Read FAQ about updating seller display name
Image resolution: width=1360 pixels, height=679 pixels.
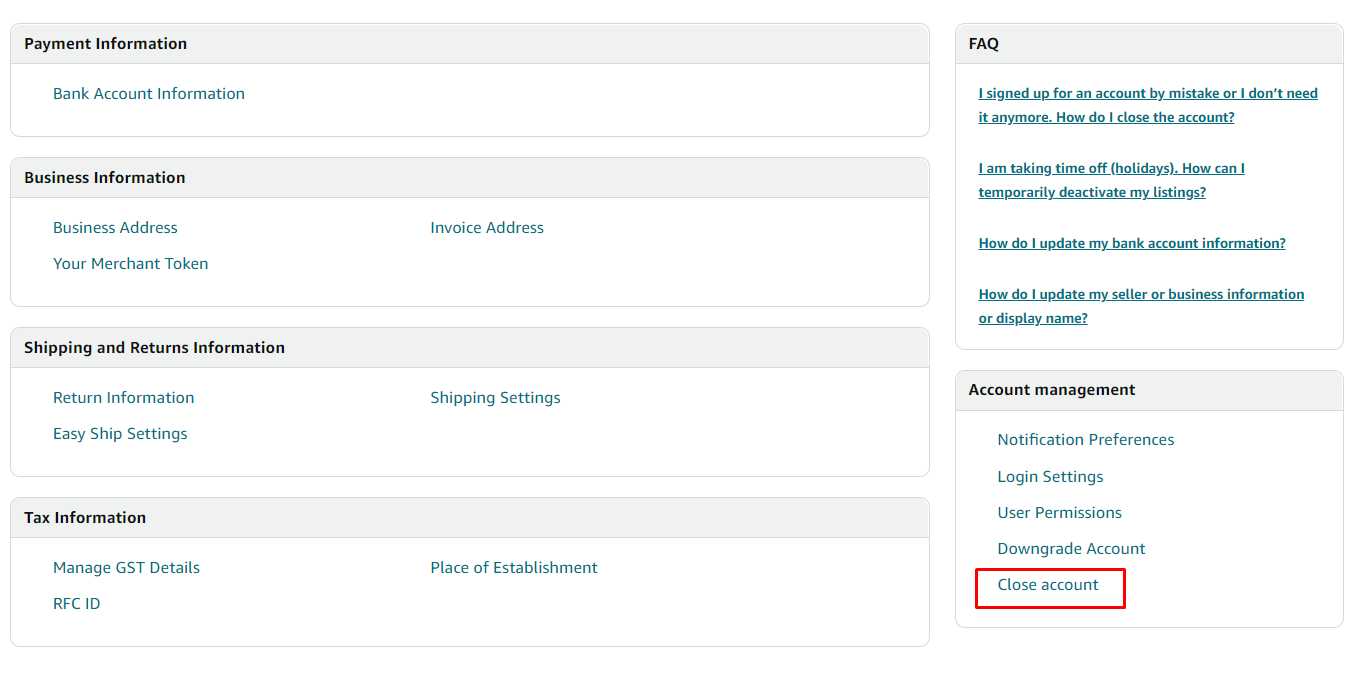pyautogui.click(x=1141, y=306)
